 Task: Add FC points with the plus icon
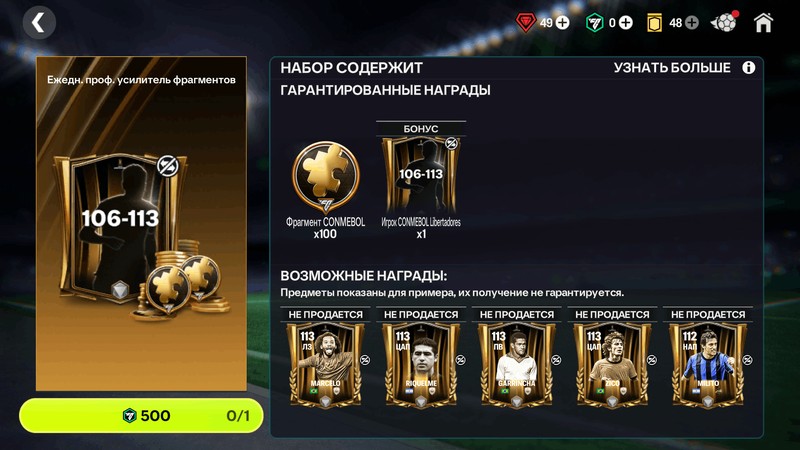click(x=626, y=23)
